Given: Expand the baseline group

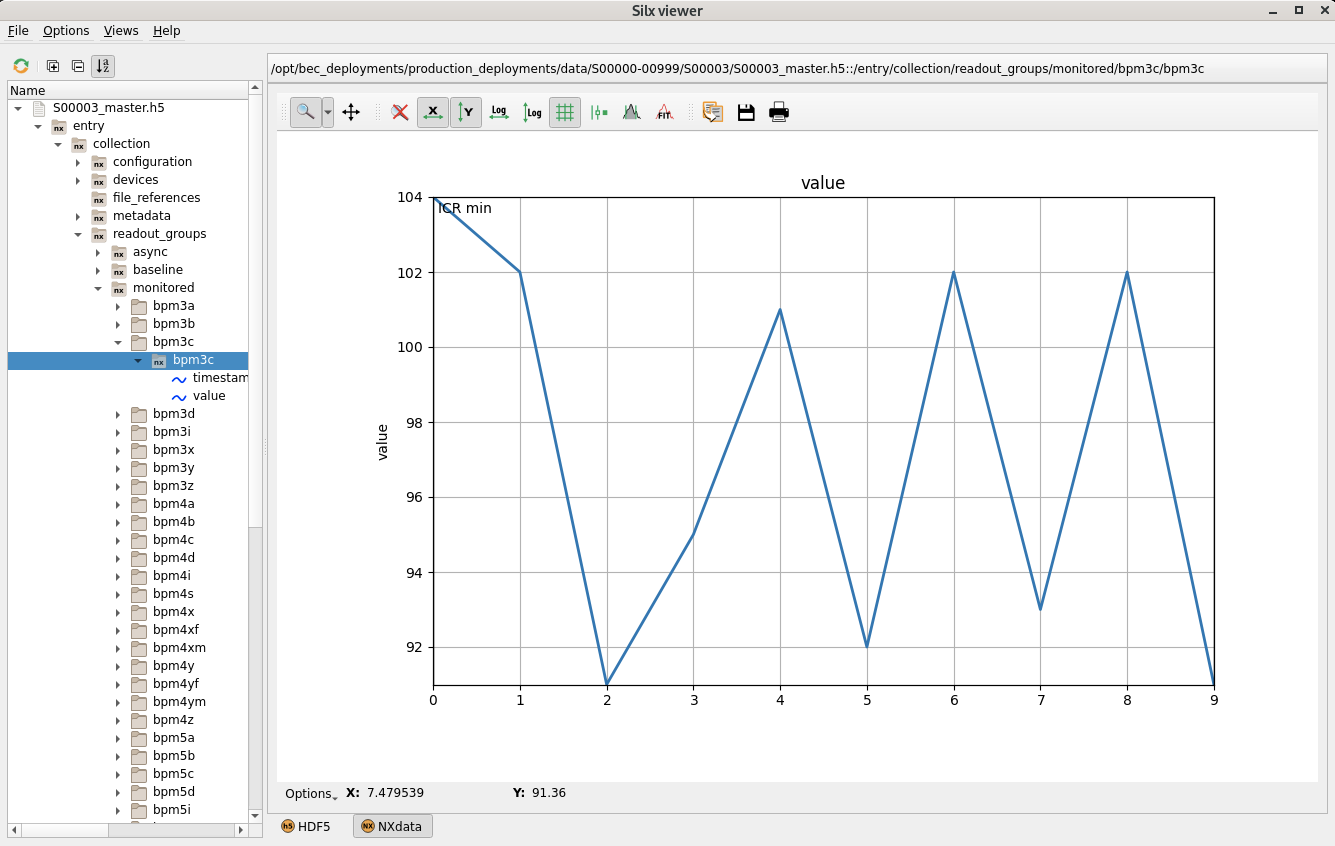Looking at the screenshot, I should [98, 270].
